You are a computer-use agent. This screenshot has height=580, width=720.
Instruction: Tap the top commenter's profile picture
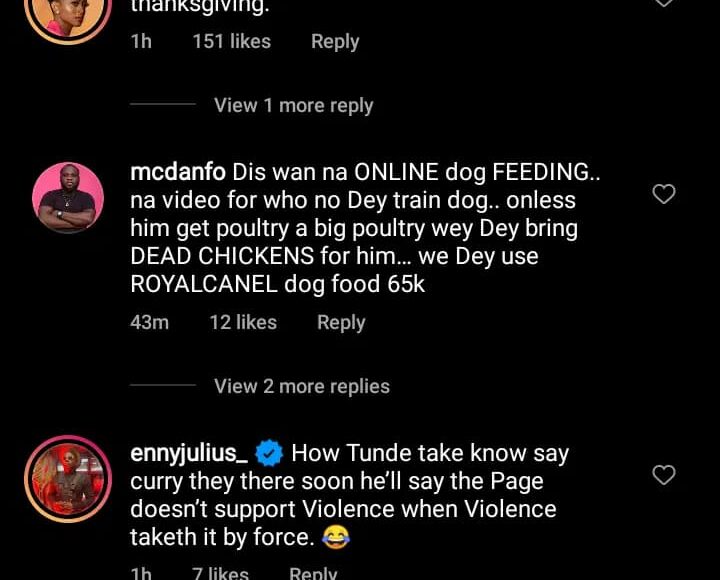(68, 12)
